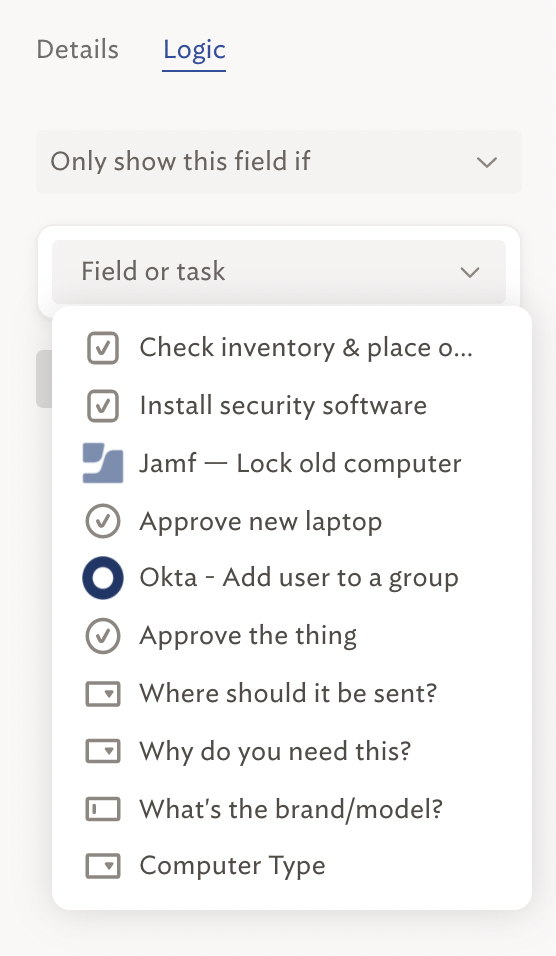Select the Logic tab
The width and height of the screenshot is (556, 956).
194,50
